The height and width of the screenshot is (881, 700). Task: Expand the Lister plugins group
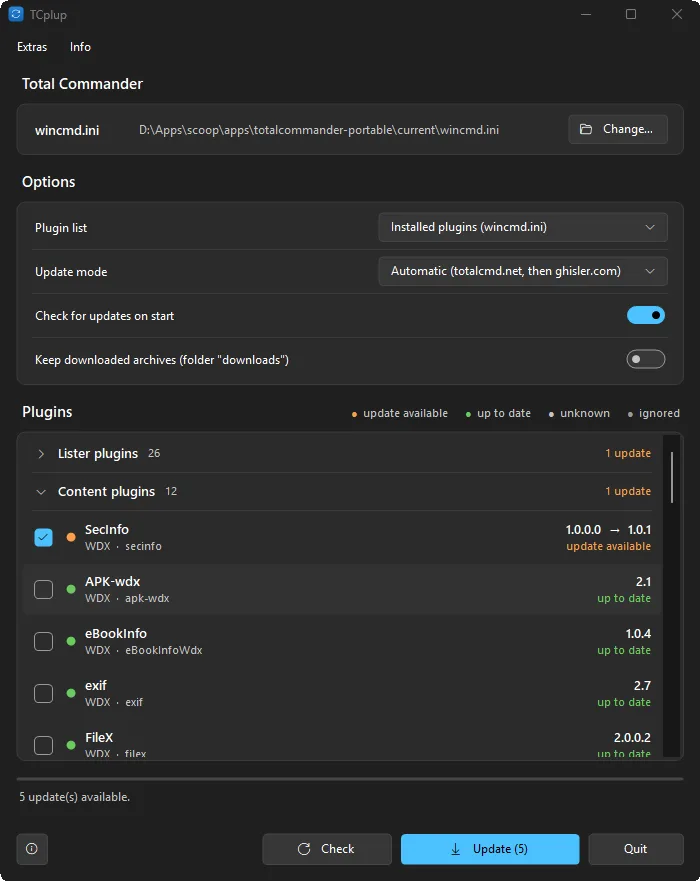click(40, 453)
